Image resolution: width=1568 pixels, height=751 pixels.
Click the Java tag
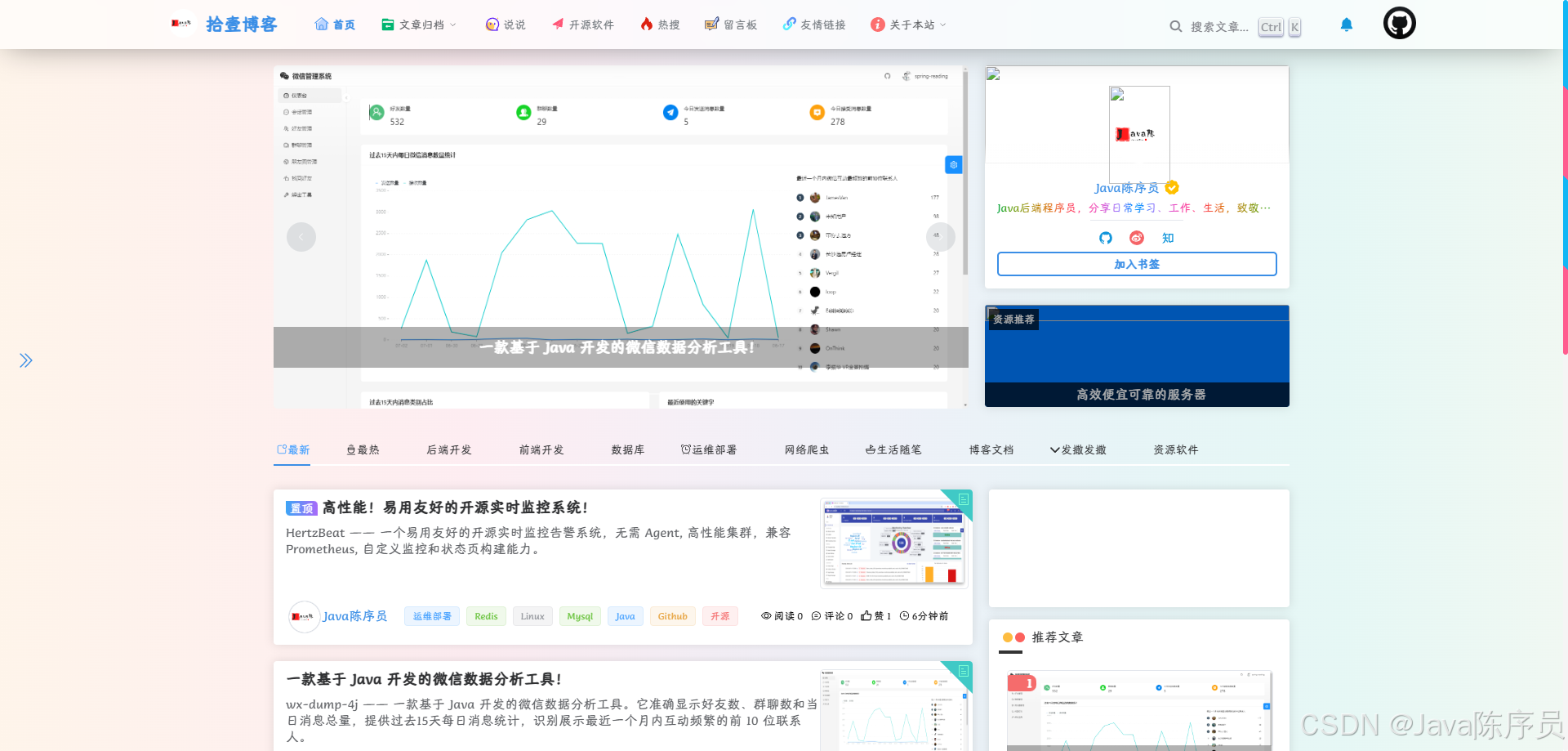625,616
